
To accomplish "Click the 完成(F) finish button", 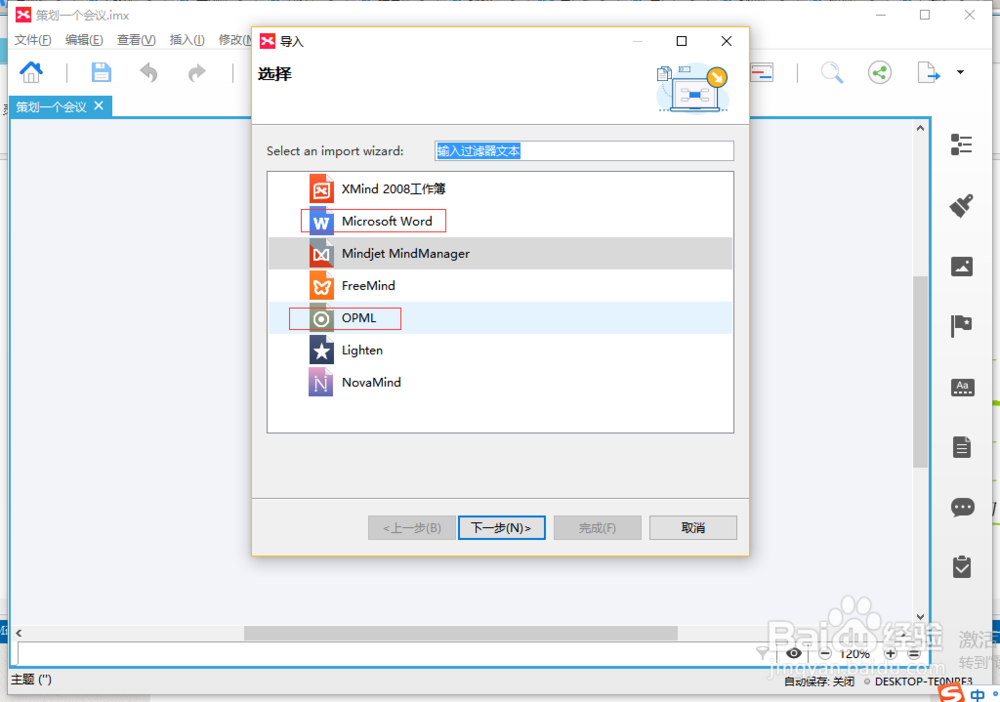I will coord(597,528).
